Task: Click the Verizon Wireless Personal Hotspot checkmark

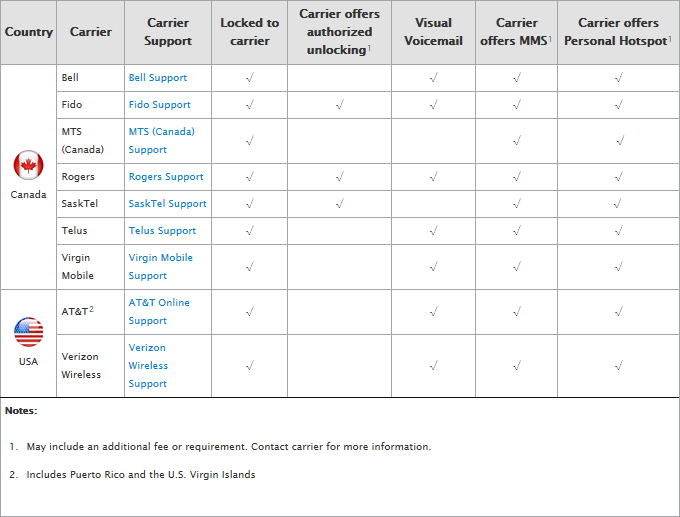Action: (618, 366)
